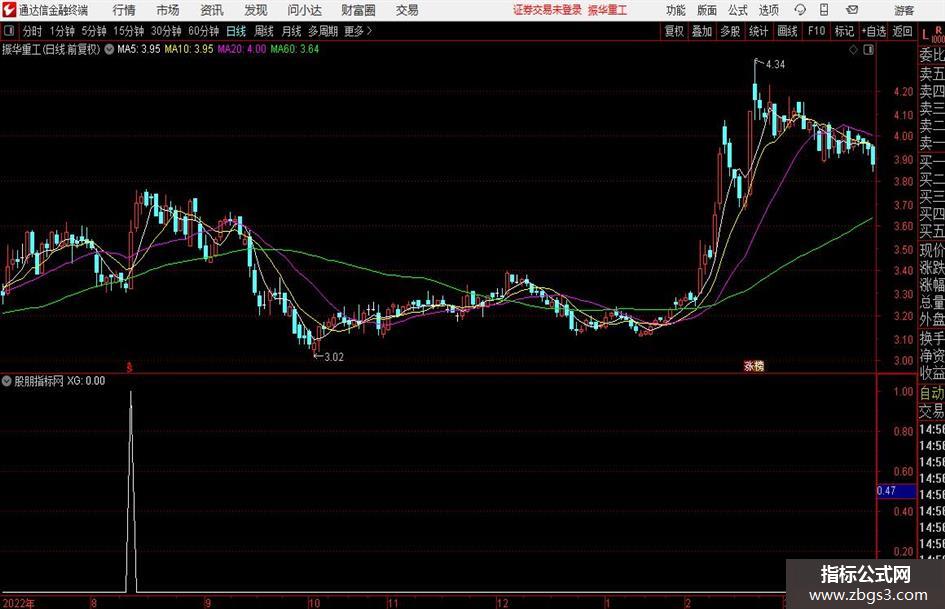Viewport: 945px width, 609px height.
Task: Open the 公式 menu
Action: [x=737, y=10]
